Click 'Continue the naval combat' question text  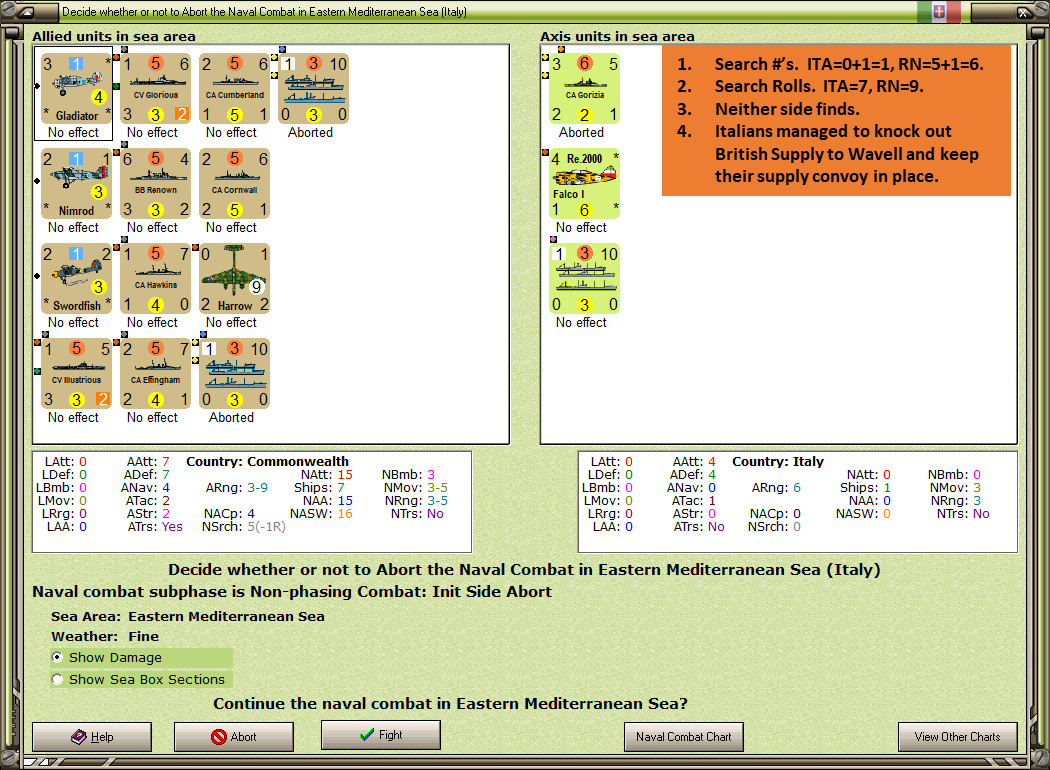pos(450,704)
